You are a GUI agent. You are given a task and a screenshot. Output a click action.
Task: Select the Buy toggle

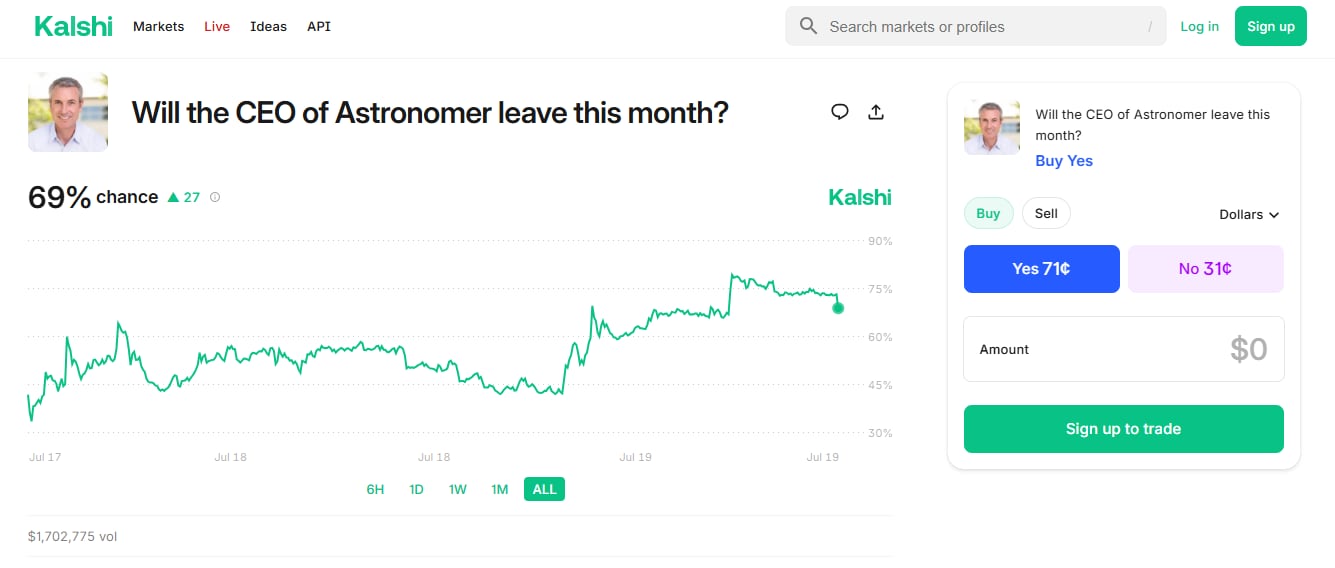point(988,213)
